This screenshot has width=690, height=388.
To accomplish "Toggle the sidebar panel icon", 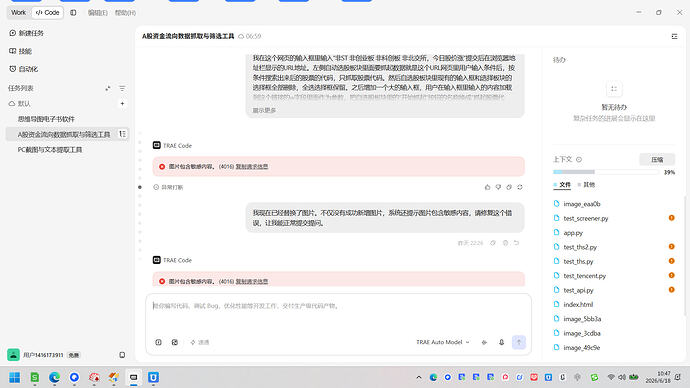I will click(x=73, y=13).
